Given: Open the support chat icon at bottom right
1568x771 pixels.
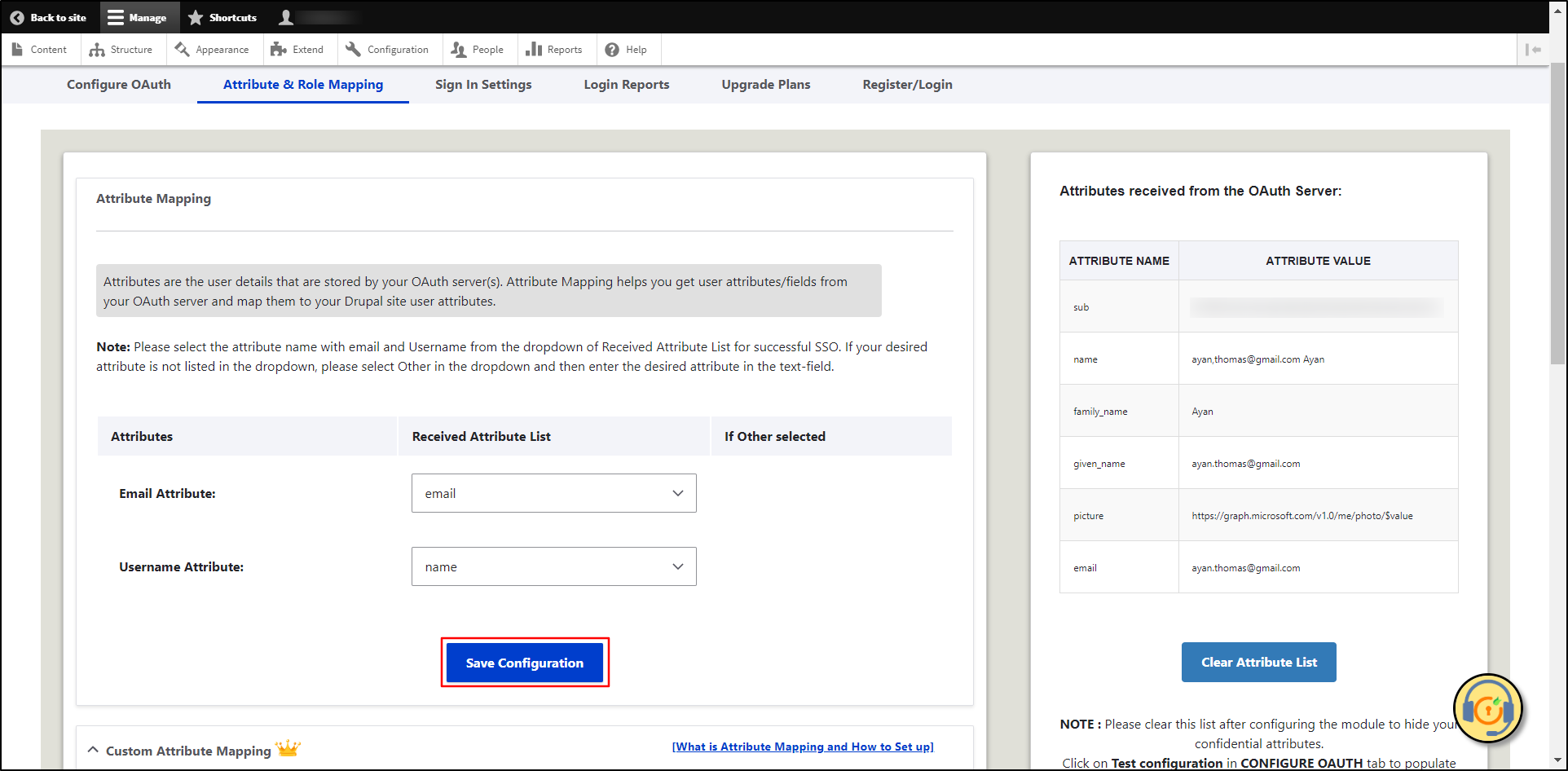Looking at the screenshot, I should point(1488,708).
